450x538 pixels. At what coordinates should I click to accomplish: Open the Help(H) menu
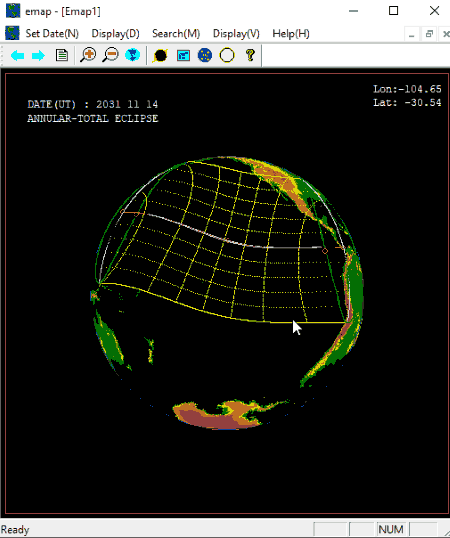tap(291, 34)
